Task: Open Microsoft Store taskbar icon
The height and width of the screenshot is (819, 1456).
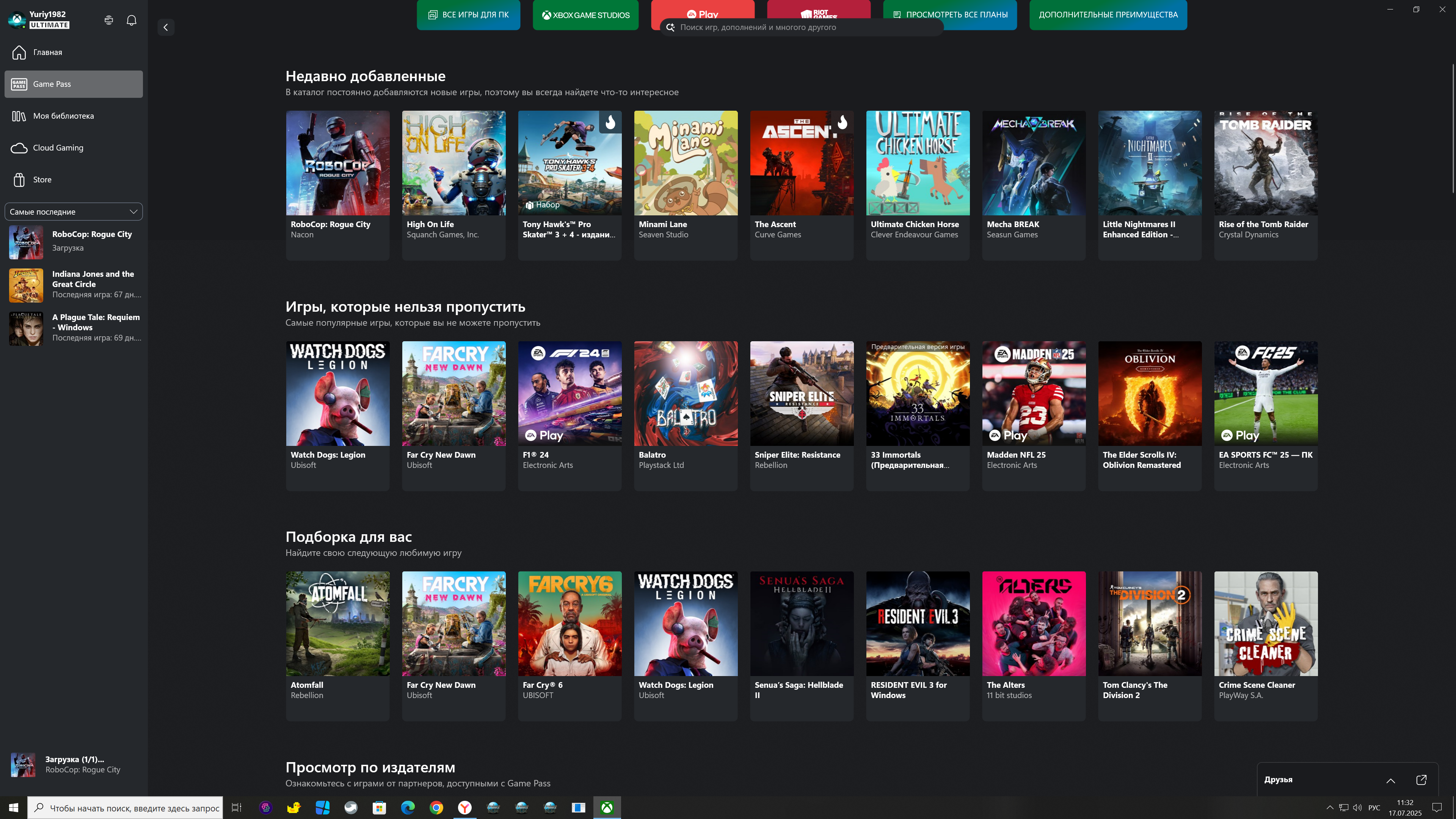Action: click(x=379, y=808)
